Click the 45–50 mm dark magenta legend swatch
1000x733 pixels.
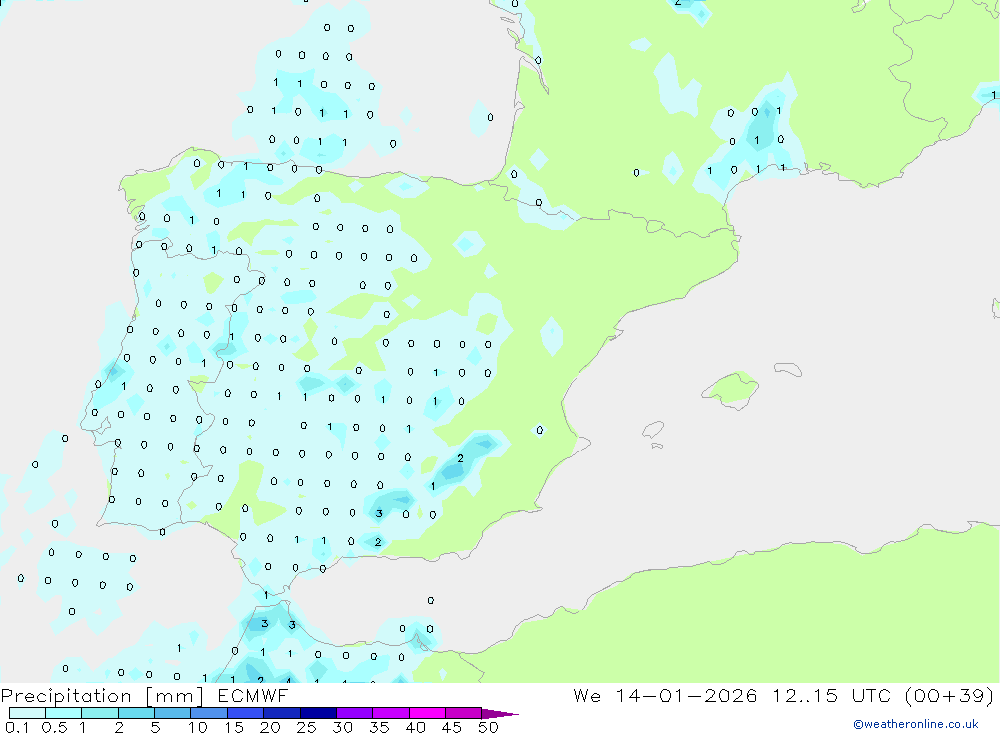click(x=464, y=713)
